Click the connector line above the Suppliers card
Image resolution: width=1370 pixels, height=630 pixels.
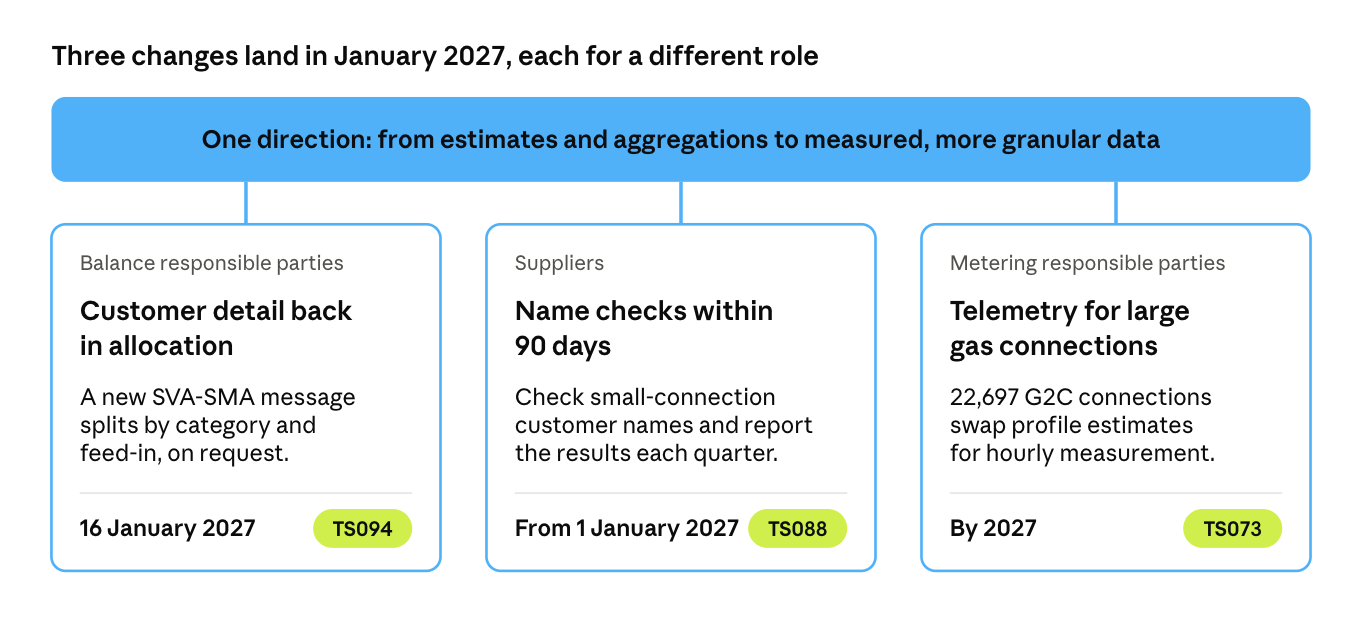tap(681, 203)
